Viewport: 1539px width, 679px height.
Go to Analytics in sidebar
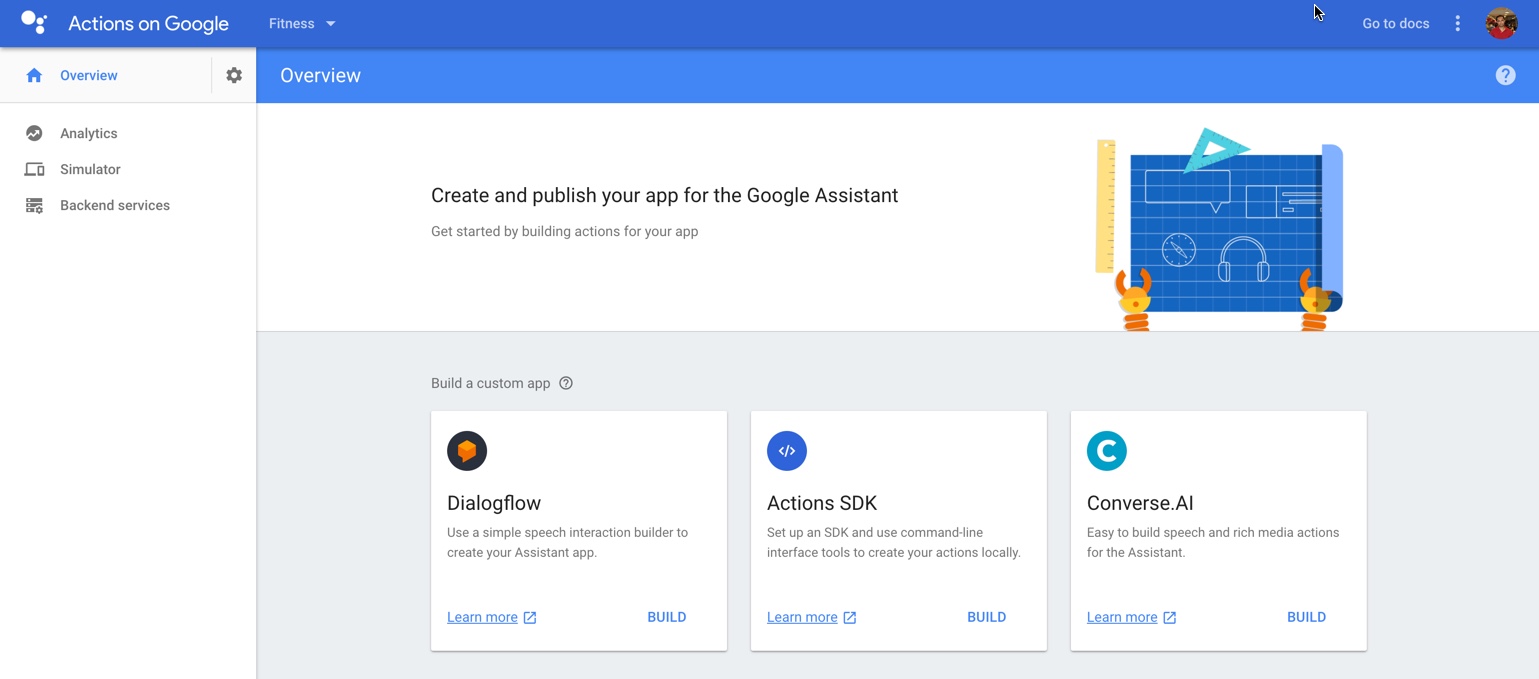pos(89,133)
